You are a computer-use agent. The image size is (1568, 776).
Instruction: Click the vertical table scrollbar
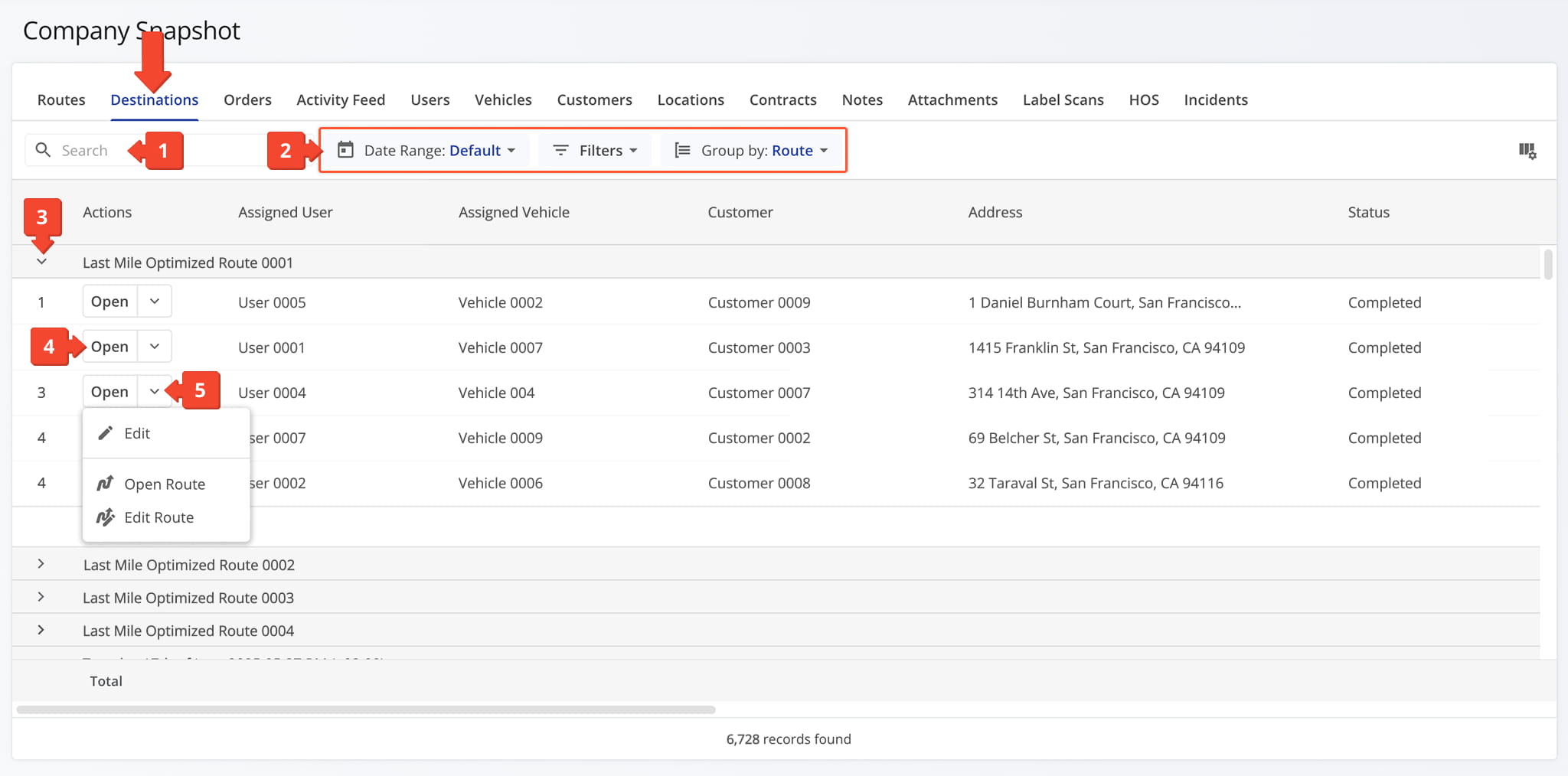pos(1548,265)
